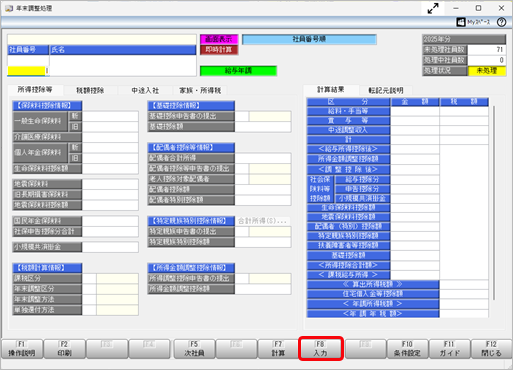Click the 社員番号順 sort button
The image size is (513, 370).
tap(309, 39)
